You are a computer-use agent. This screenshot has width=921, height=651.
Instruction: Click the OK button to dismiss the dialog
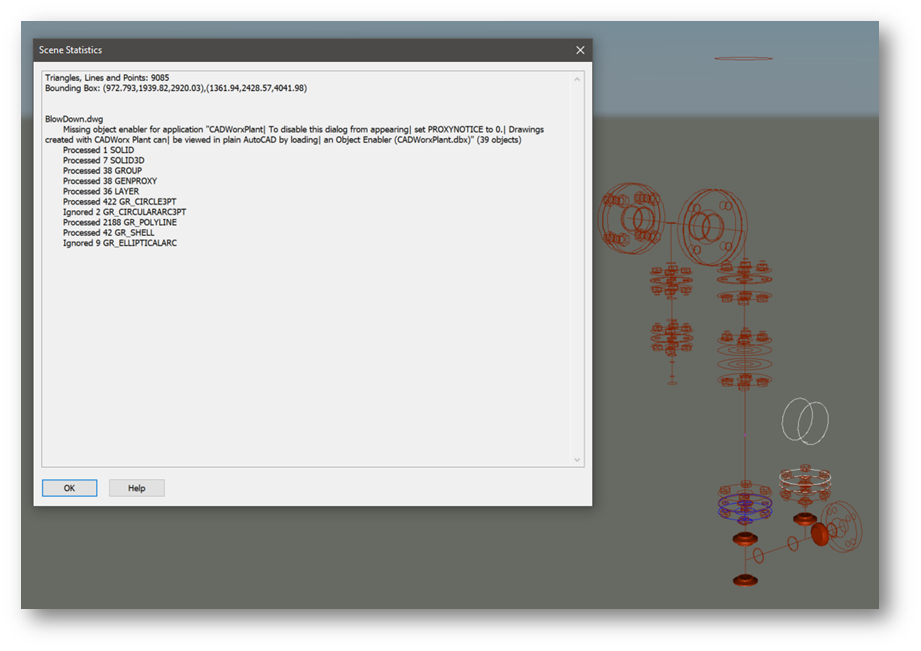tap(69, 488)
